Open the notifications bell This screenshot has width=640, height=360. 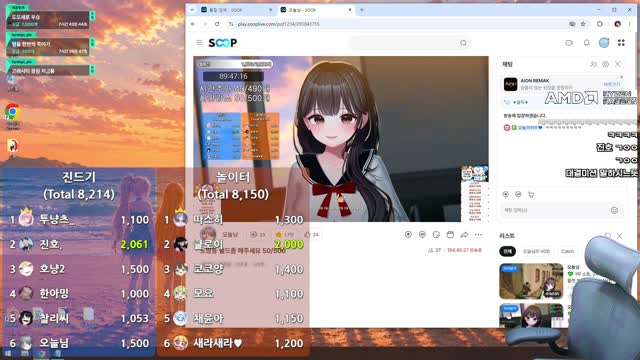587,42
